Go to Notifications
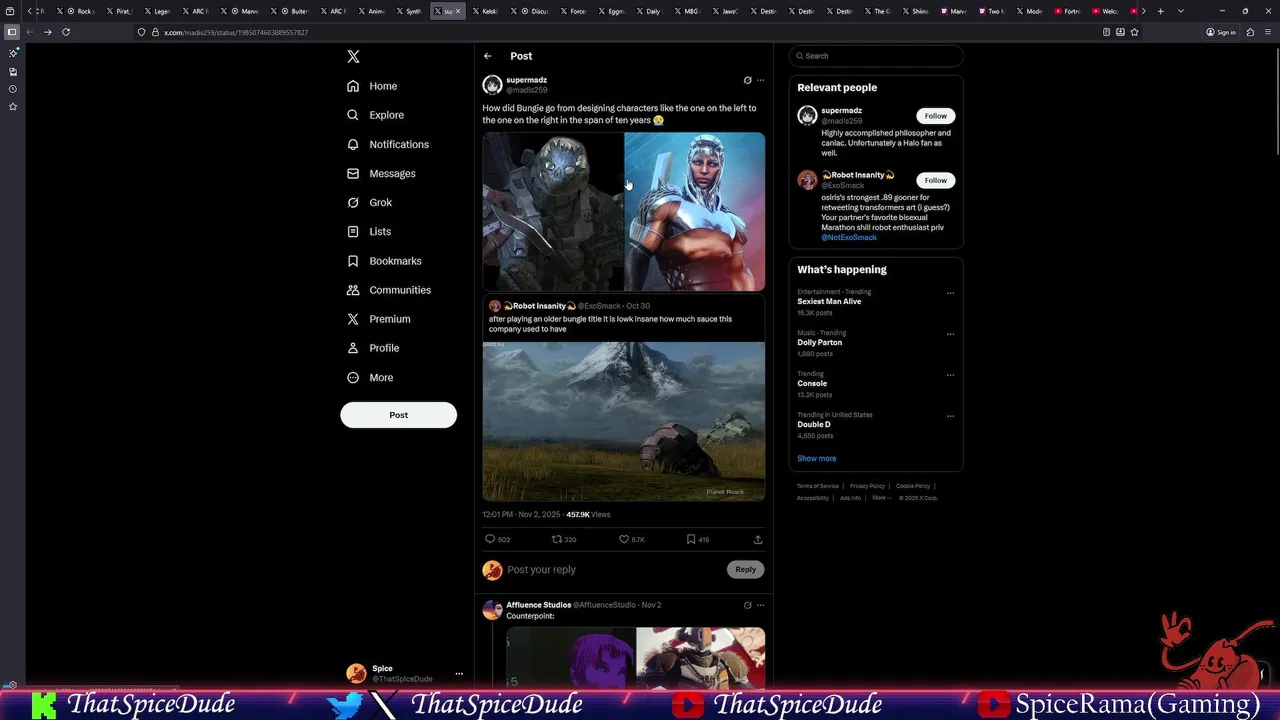 point(388,144)
